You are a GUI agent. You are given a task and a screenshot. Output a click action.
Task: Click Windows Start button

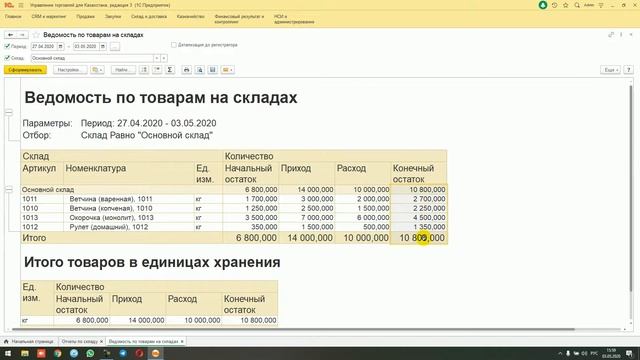[x=8, y=353]
